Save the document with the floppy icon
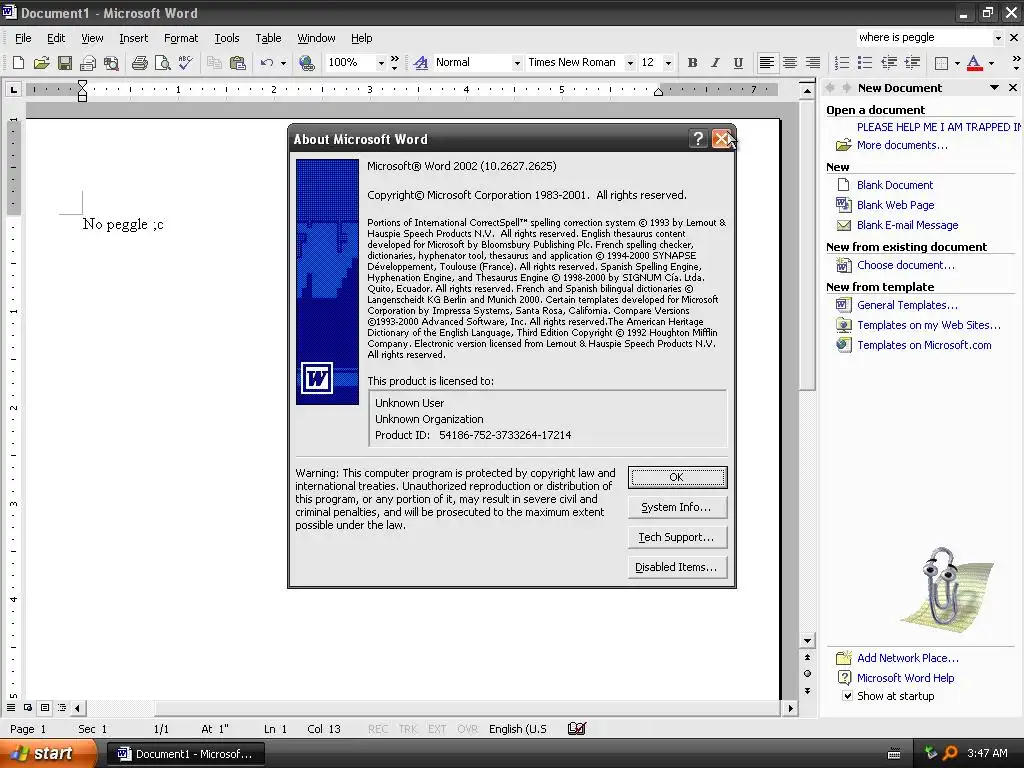The width and height of the screenshot is (1024, 768). click(65, 63)
